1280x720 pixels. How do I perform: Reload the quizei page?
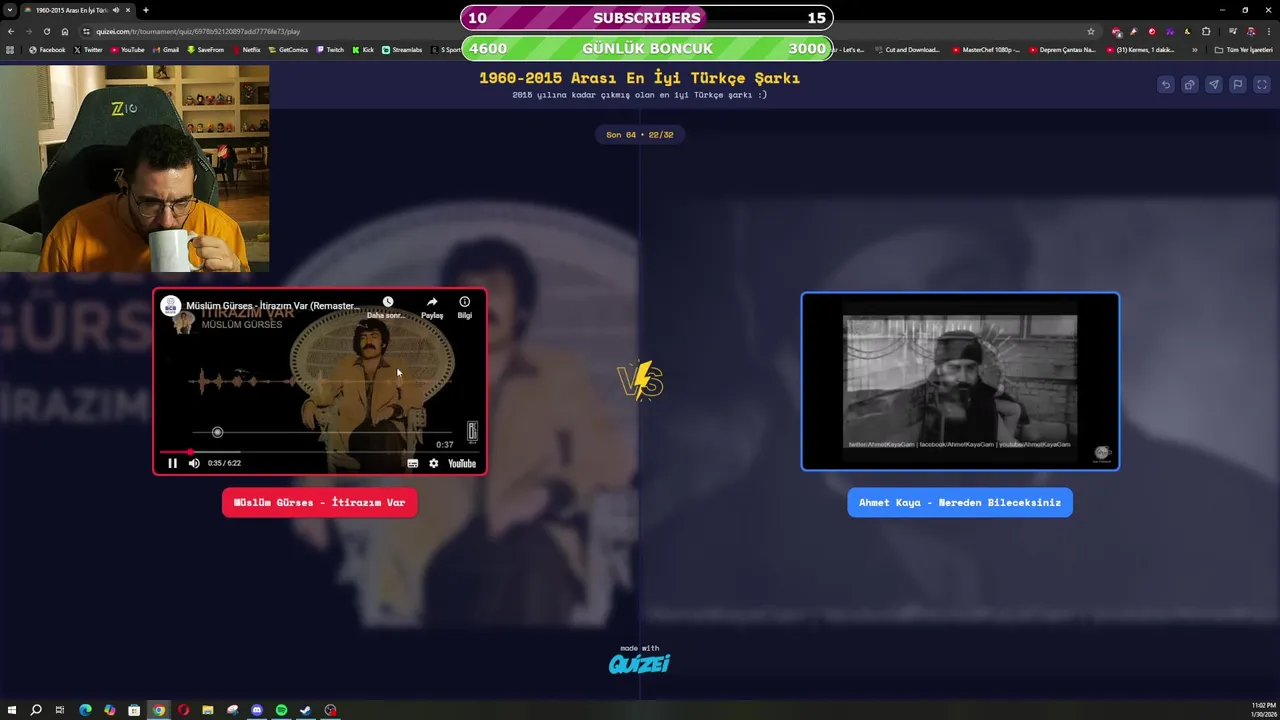pos(46,31)
